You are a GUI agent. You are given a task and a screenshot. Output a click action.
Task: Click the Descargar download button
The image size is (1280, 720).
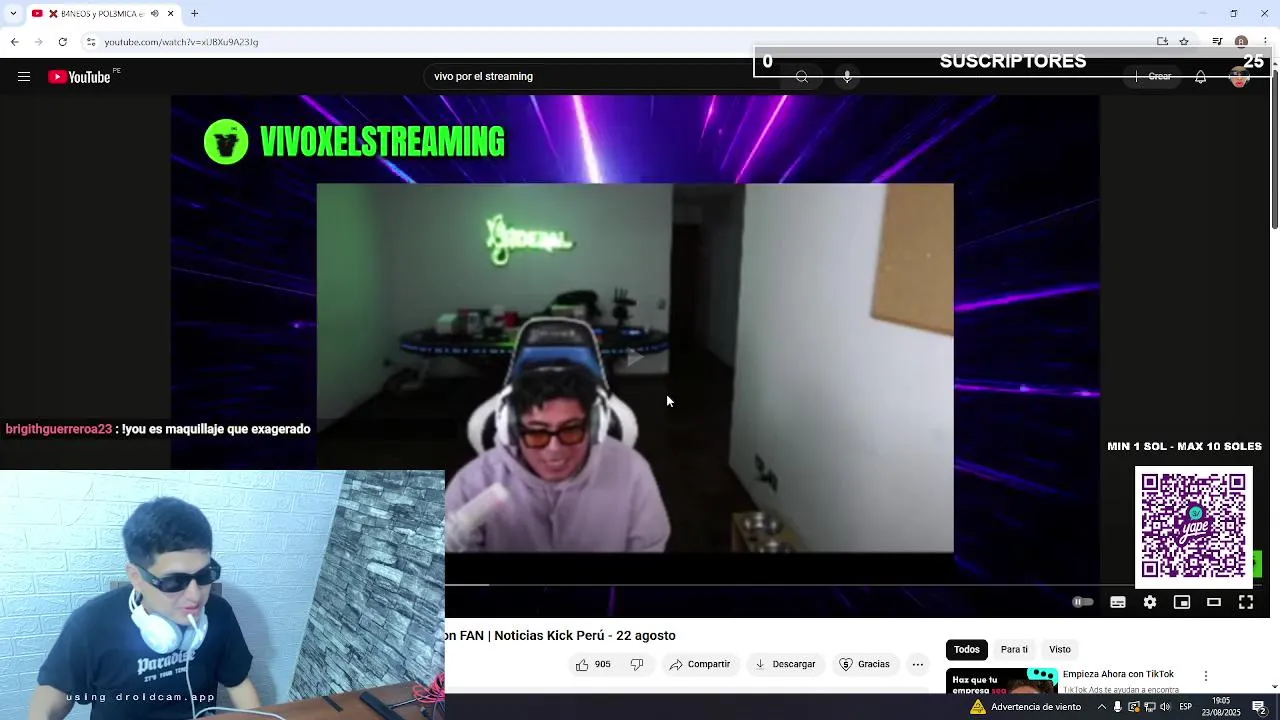click(x=785, y=664)
